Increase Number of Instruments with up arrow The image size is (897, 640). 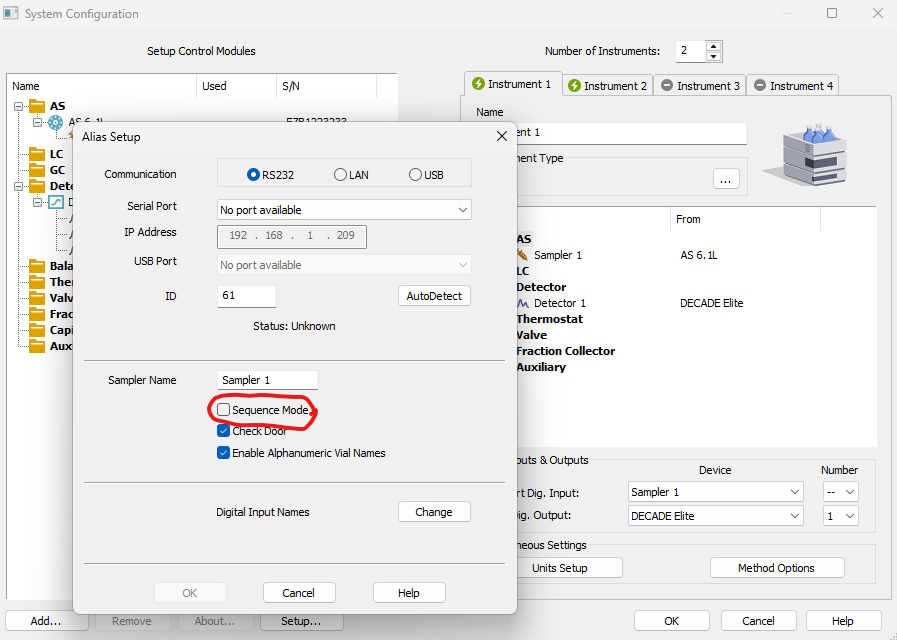click(713, 46)
